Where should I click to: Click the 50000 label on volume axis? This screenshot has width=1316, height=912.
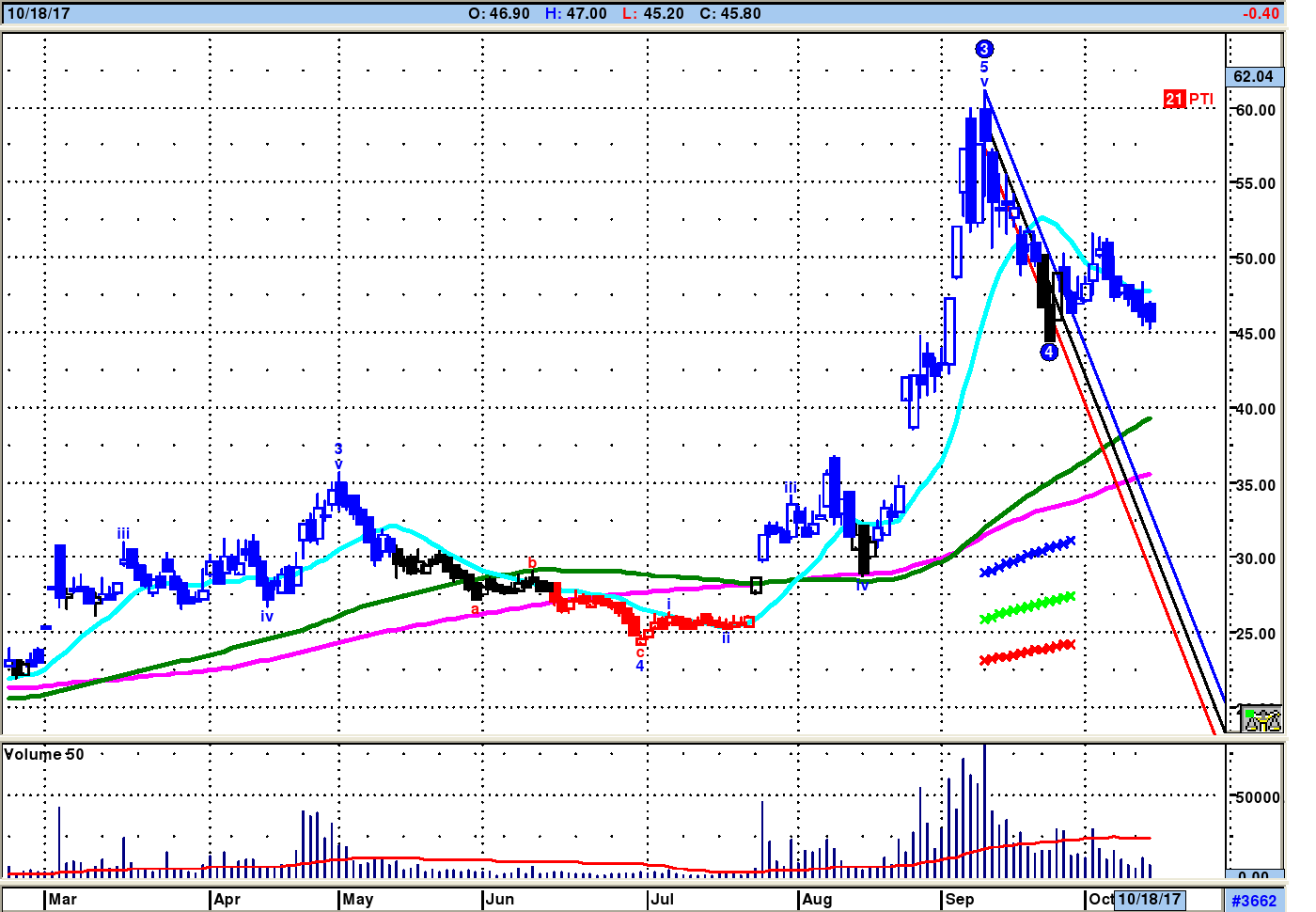click(1258, 797)
